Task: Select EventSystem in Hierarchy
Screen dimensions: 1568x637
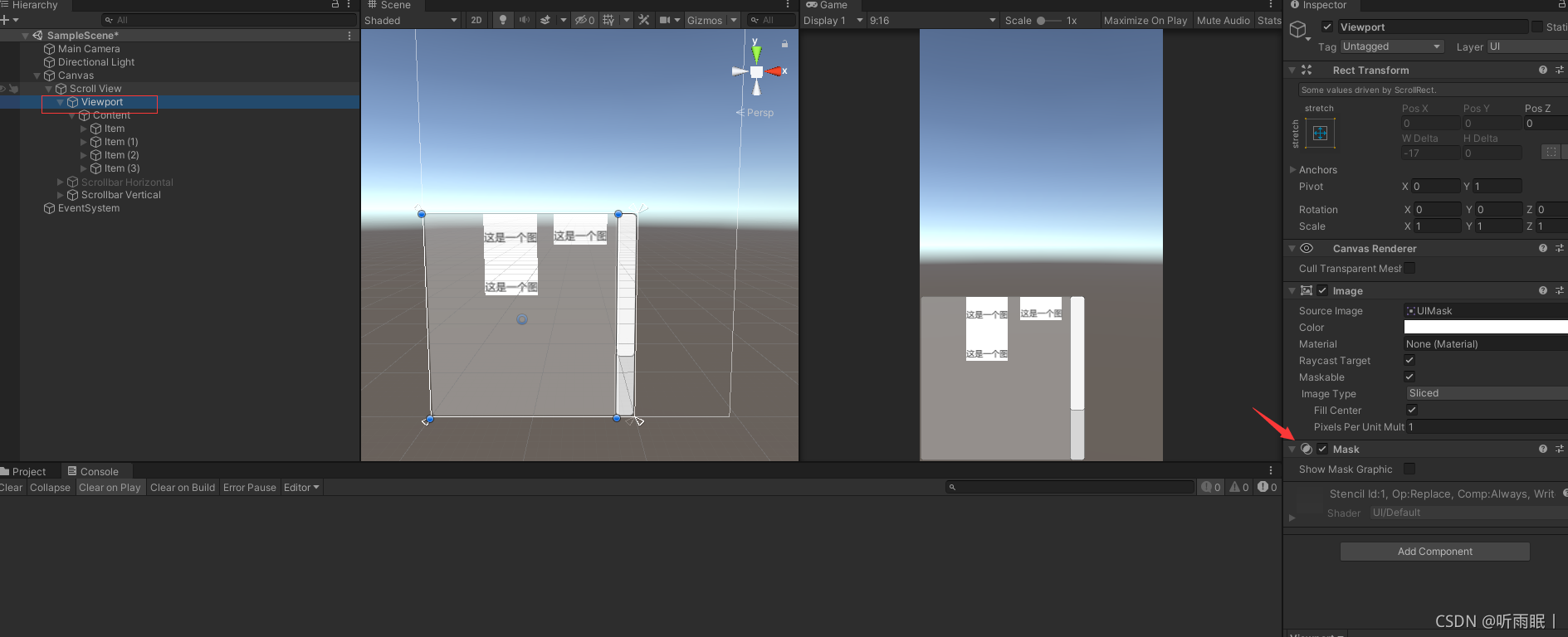Action: pos(89,208)
